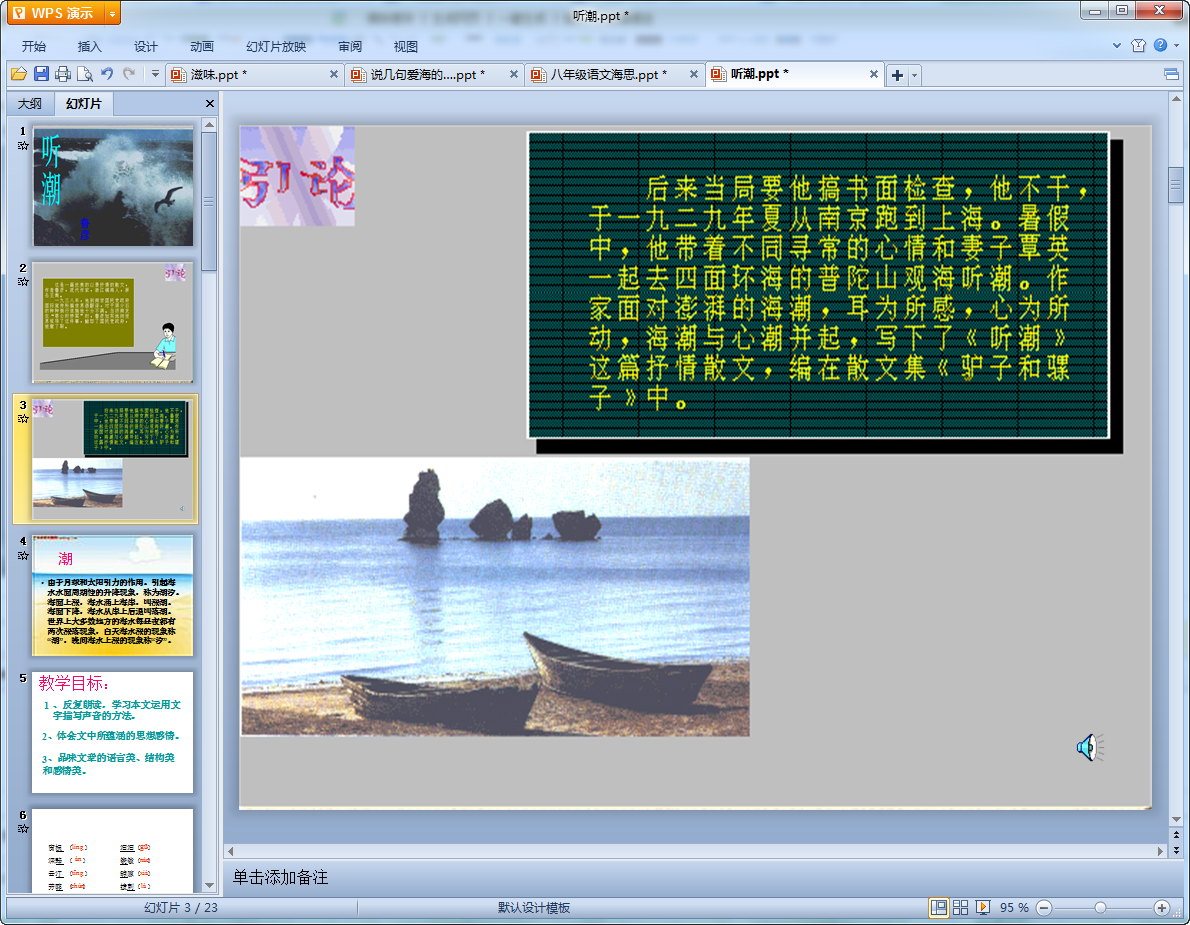Viewport: 1190px width, 925px height.
Task: Click the speaker sound icon on slide
Action: click(1089, 747)
